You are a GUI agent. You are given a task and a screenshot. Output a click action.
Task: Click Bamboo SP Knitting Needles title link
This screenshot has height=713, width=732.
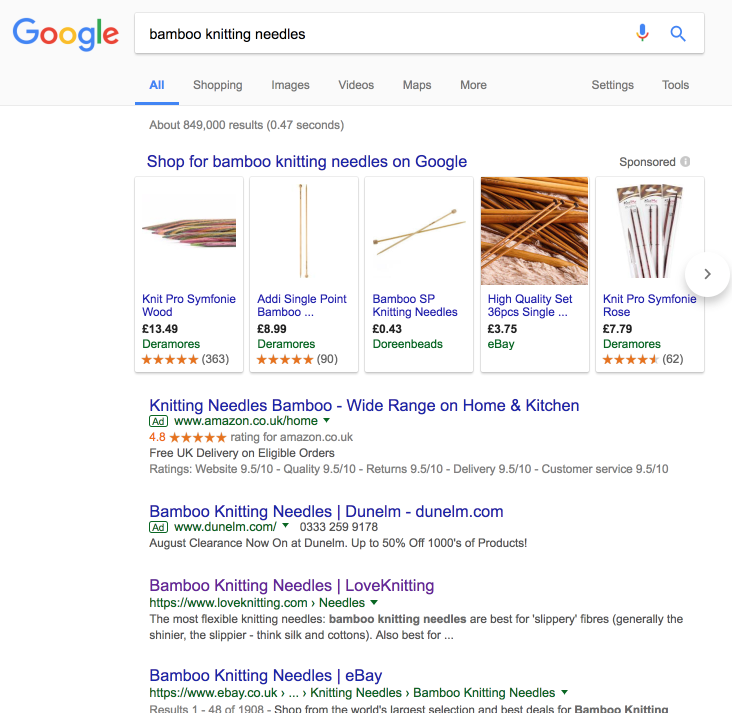point(415,305)
